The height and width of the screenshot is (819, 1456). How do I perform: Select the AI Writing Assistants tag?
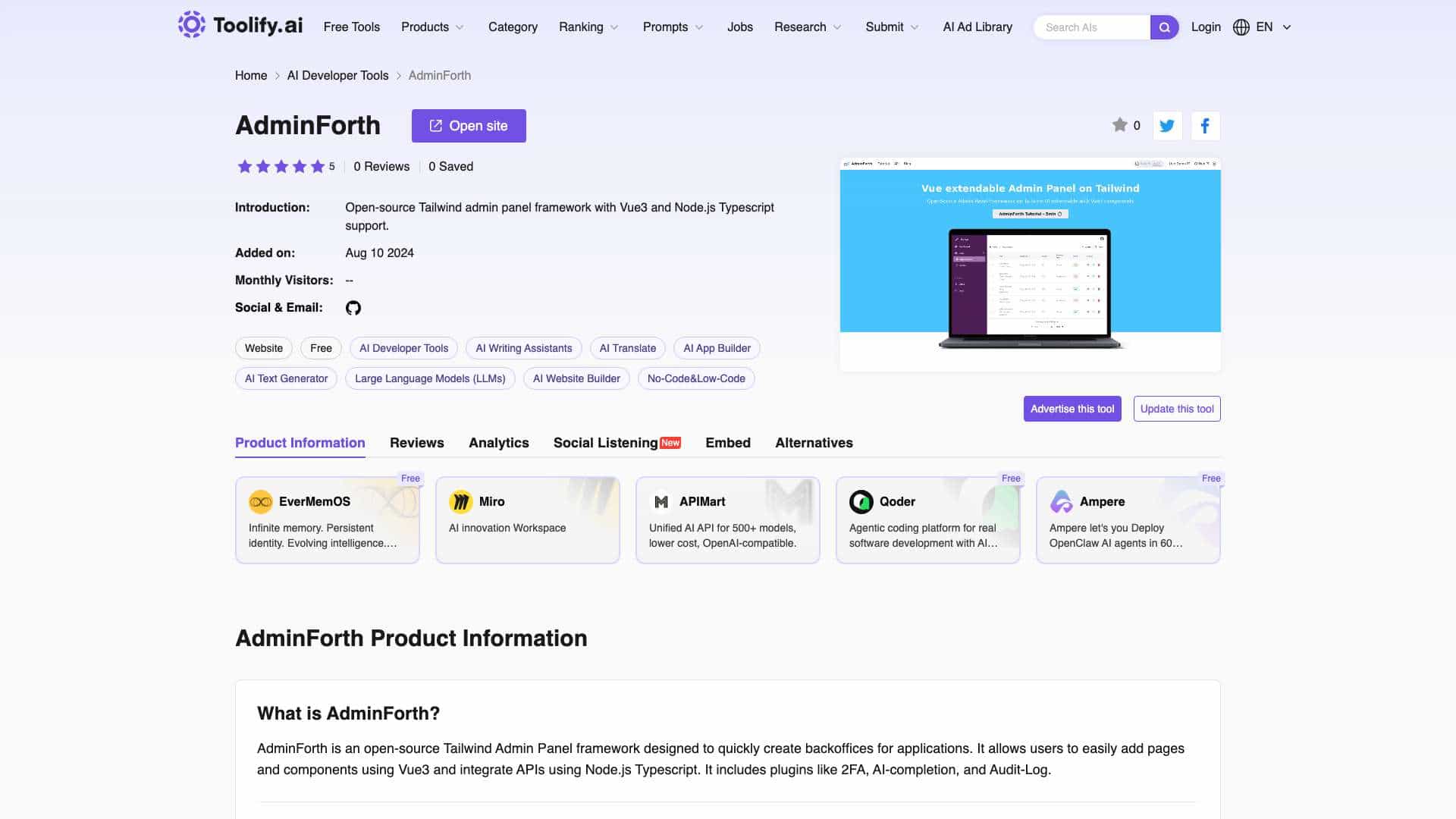pos(524,349)
